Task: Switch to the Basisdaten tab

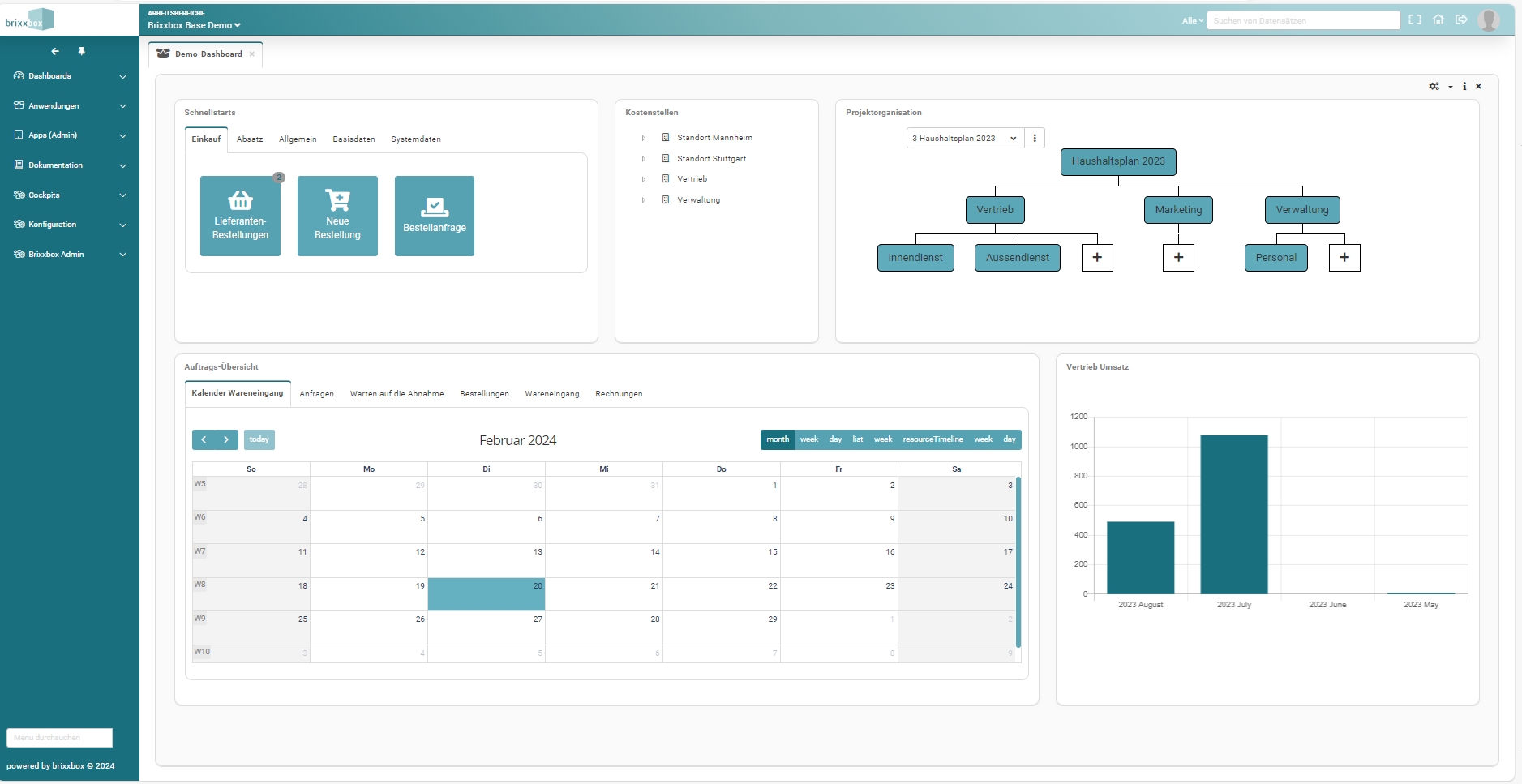Action: 354,139
